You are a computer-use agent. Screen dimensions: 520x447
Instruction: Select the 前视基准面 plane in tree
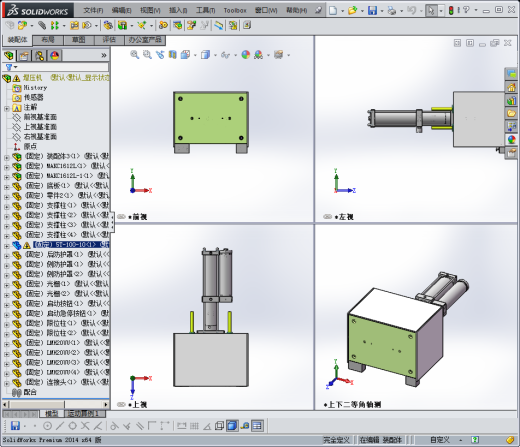point(40,117)
